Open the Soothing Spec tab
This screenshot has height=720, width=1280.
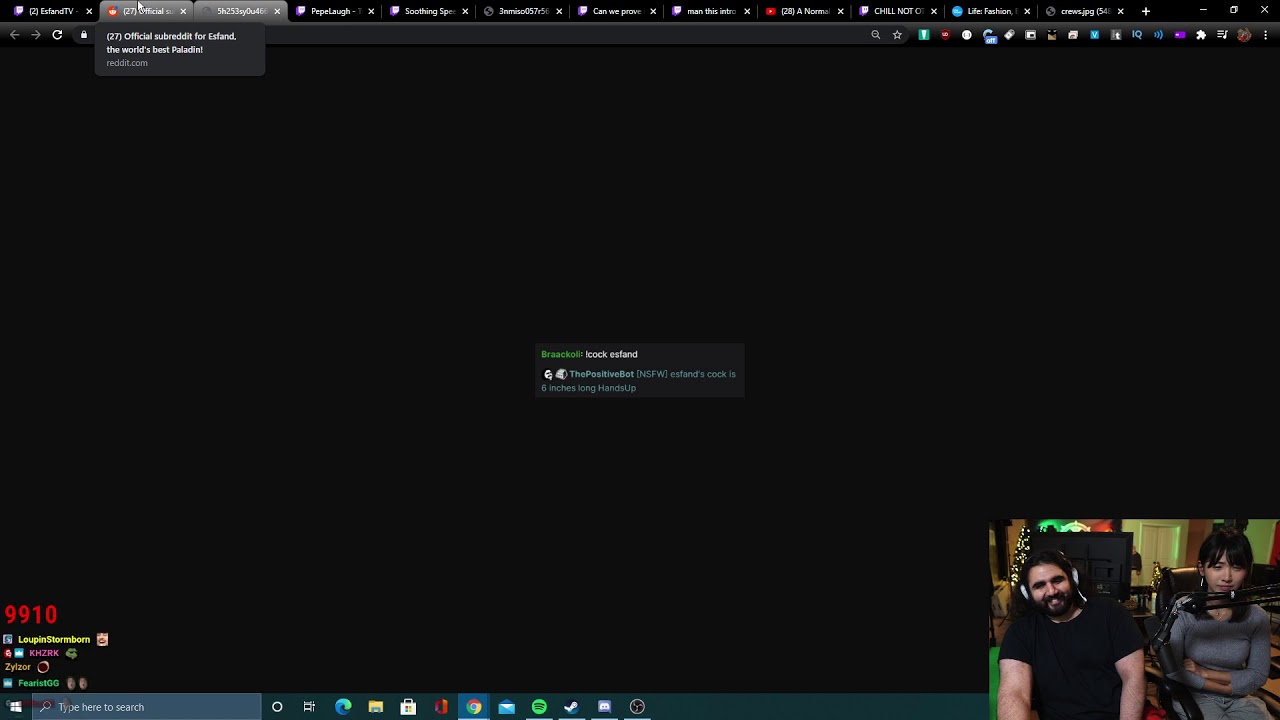pyautogui.click(x=428, y=11)
